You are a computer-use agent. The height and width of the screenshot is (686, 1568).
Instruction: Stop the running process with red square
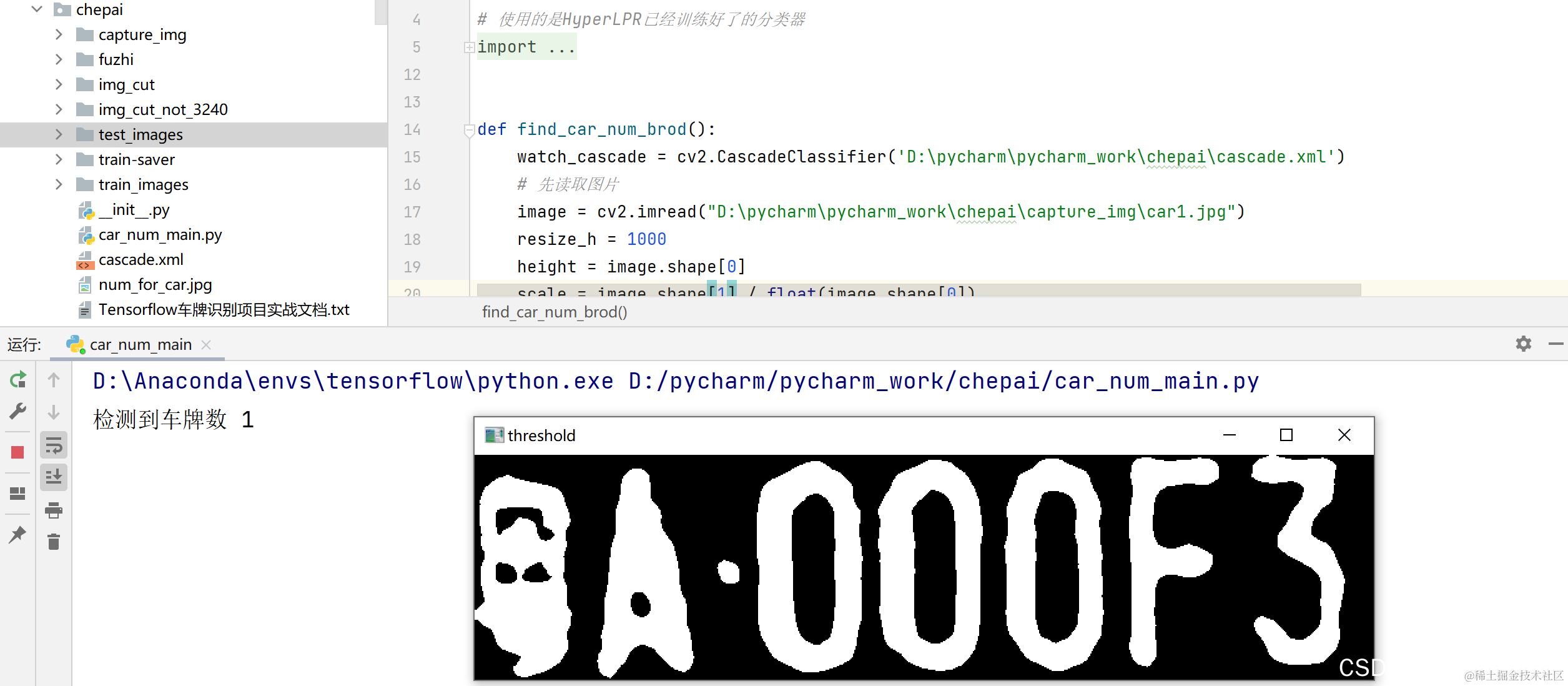click(x=17, y=452)
